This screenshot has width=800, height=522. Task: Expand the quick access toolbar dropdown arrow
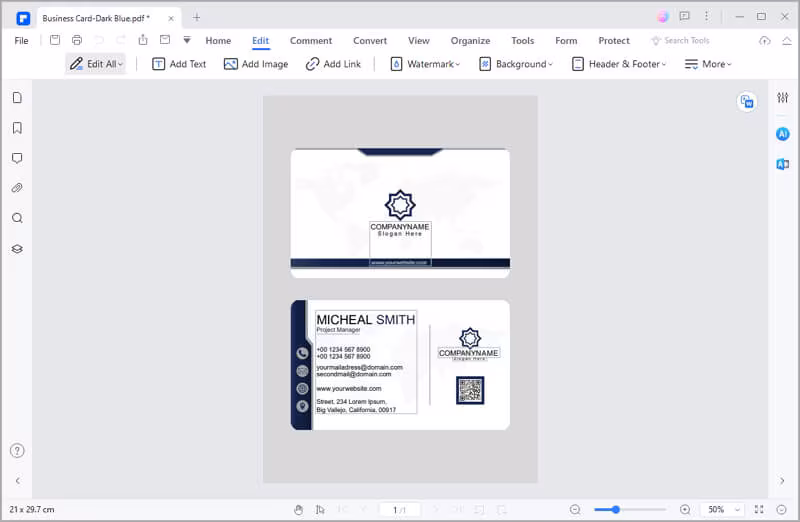pyautogui.click(x=187, y=40)
